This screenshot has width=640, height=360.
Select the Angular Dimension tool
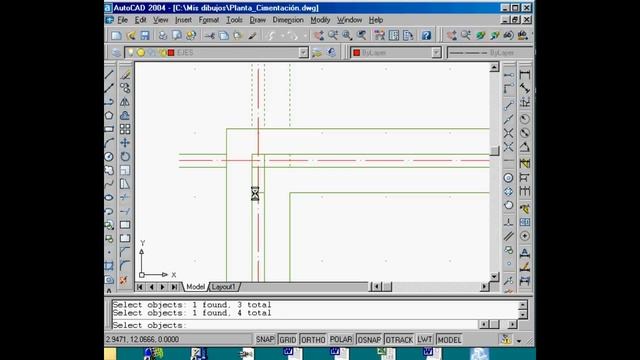tap(525, 147)
